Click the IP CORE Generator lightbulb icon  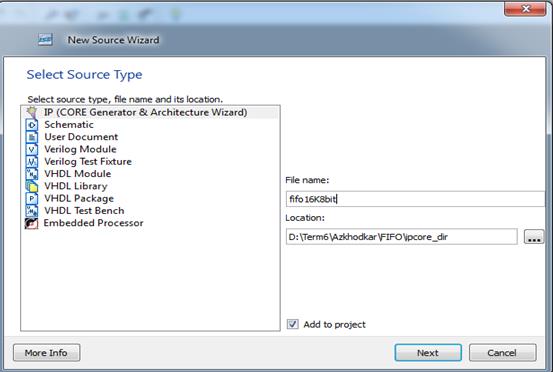[32, 112]
